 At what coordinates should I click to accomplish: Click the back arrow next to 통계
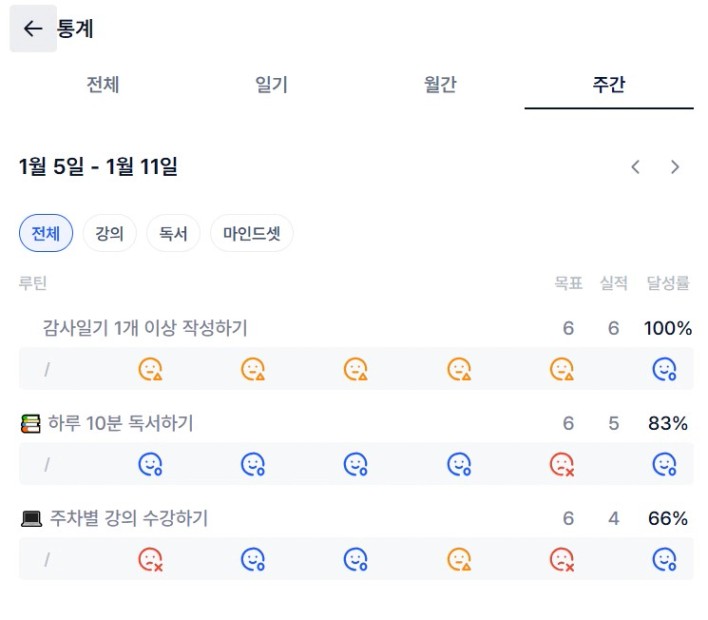(x=33, y=29)
